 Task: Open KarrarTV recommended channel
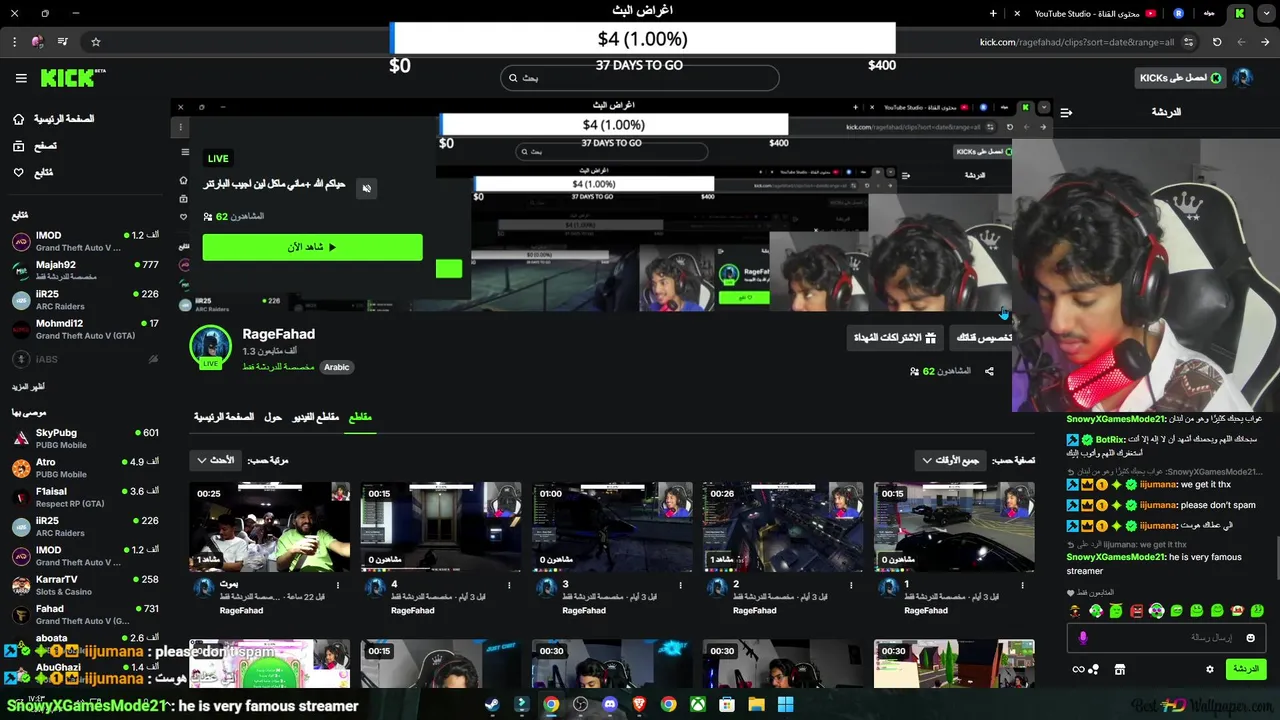click(85, 585)
